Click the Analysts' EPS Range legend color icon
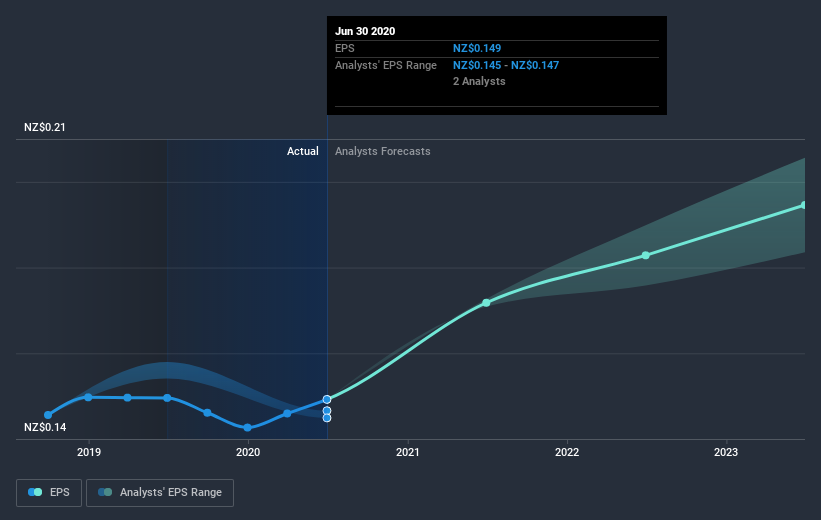Viewport: 821px width, 520px height. point(105,492)
